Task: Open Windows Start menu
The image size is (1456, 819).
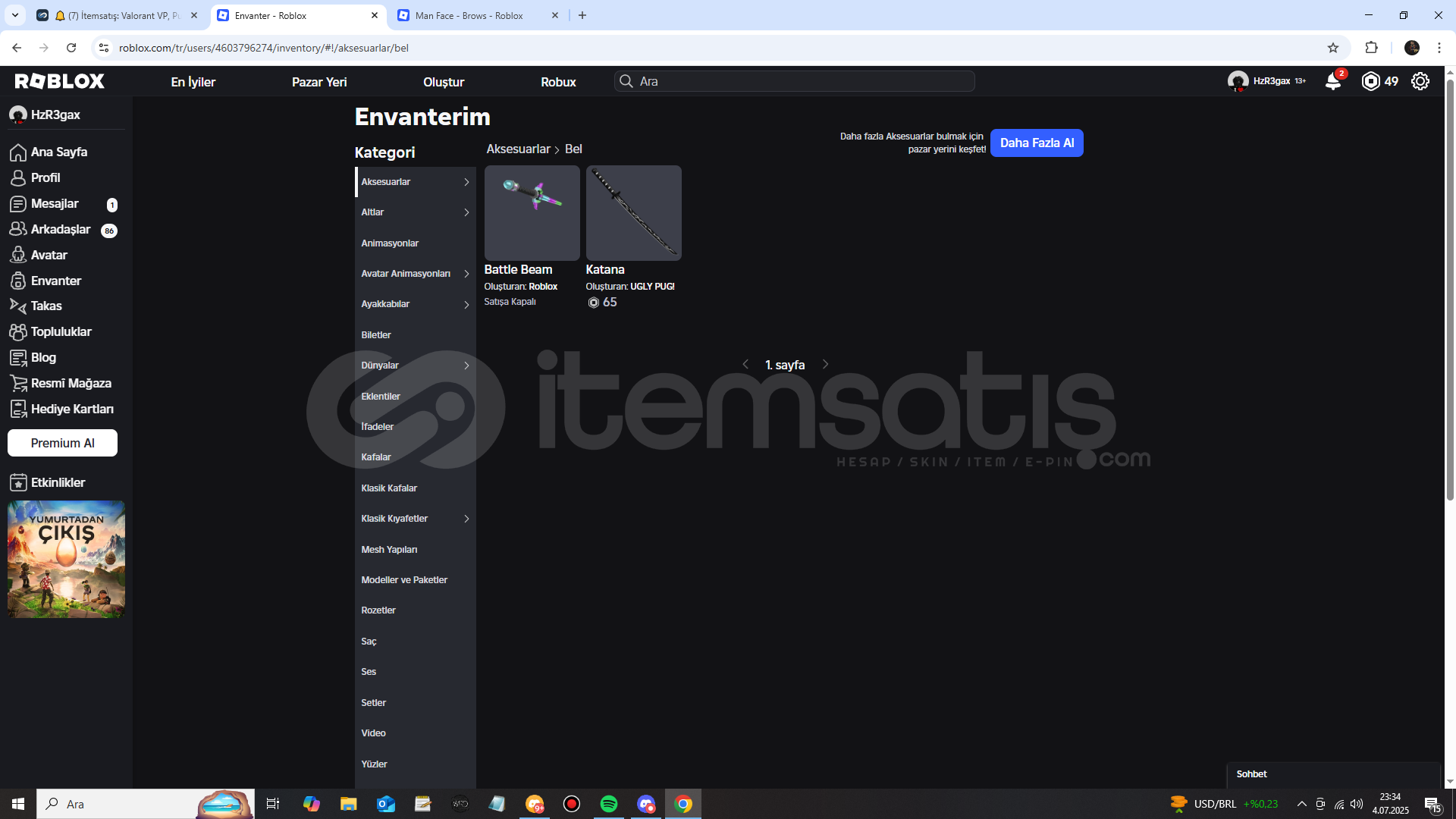Action: coord(18,804)
